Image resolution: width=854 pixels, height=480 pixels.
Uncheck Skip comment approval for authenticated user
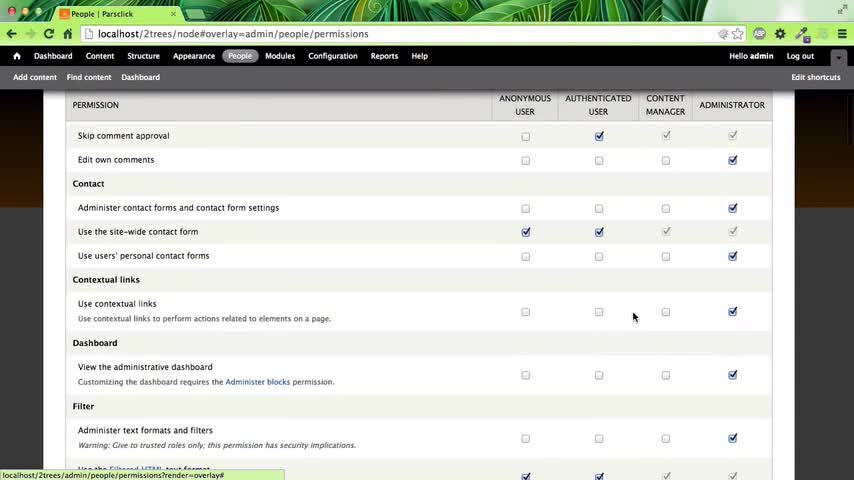pos(599,136)
